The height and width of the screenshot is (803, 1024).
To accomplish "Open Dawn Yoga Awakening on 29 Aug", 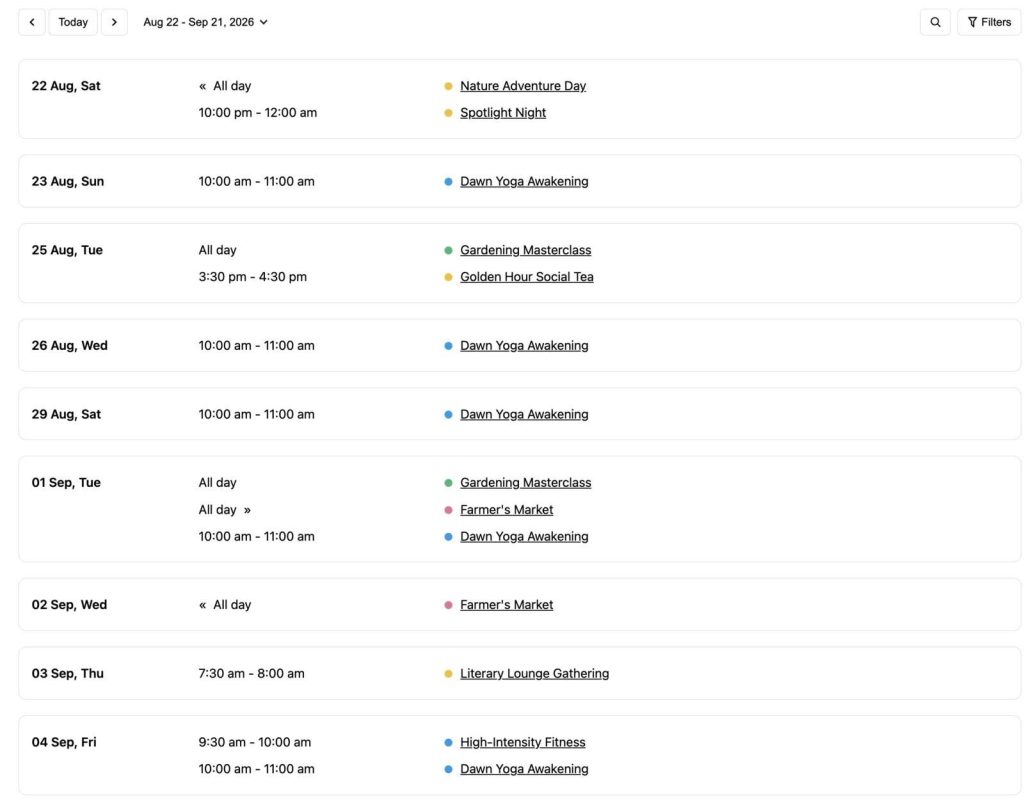I will click(524, 414).
